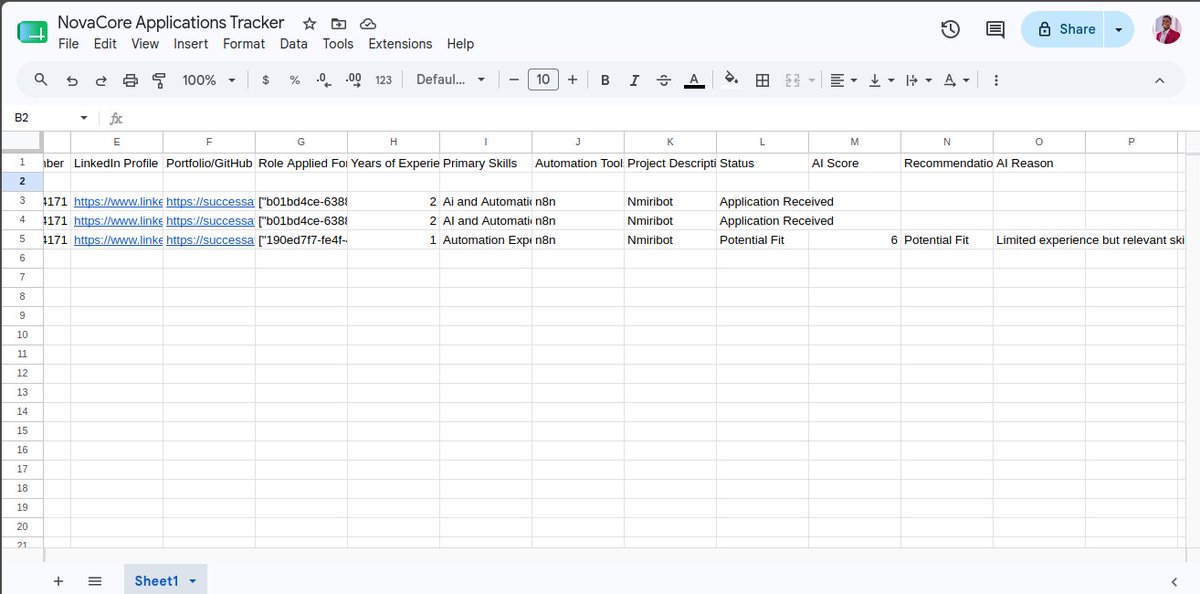Open the comments panel icon

[x=995, y=30]
